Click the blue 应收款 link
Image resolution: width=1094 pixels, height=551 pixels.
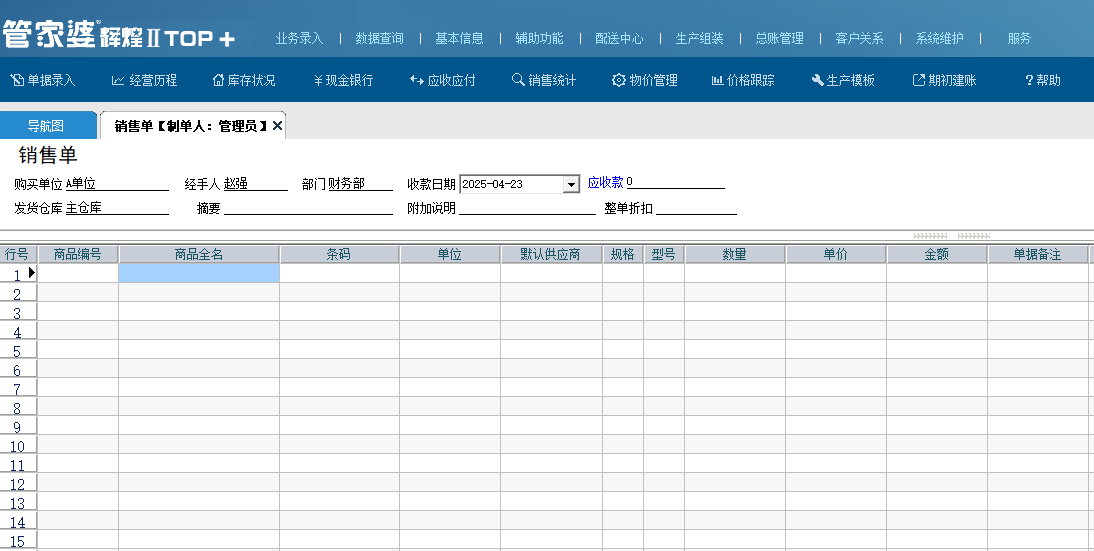605,183
